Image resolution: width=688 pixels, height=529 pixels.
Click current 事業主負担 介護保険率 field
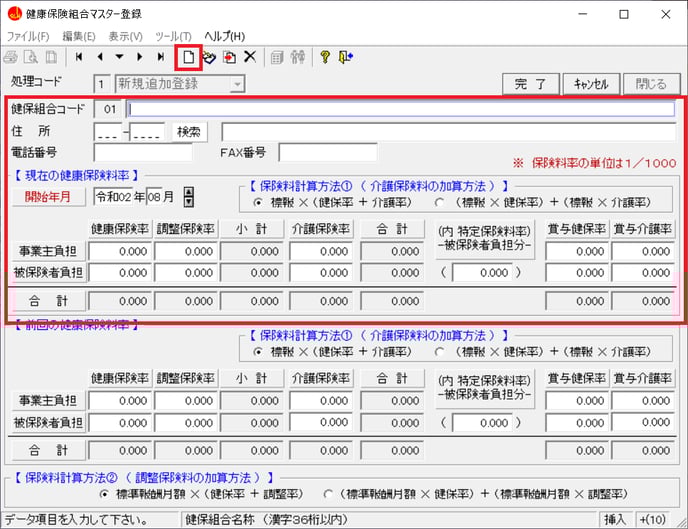pyautogui.click(x=321, y=252)
